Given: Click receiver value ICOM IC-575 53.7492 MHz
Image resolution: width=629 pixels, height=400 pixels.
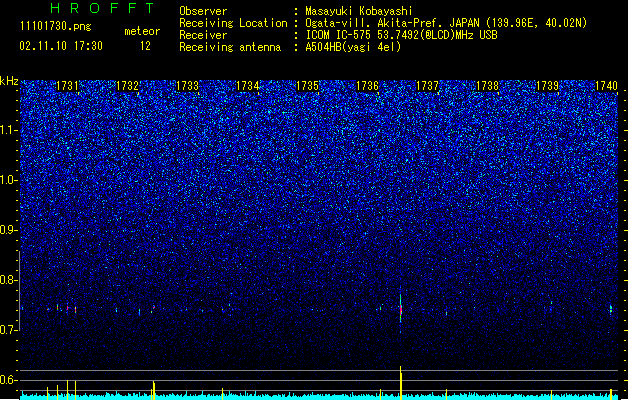Looking at the screenshot, I should pyautogui.click(x=401, y=35).
